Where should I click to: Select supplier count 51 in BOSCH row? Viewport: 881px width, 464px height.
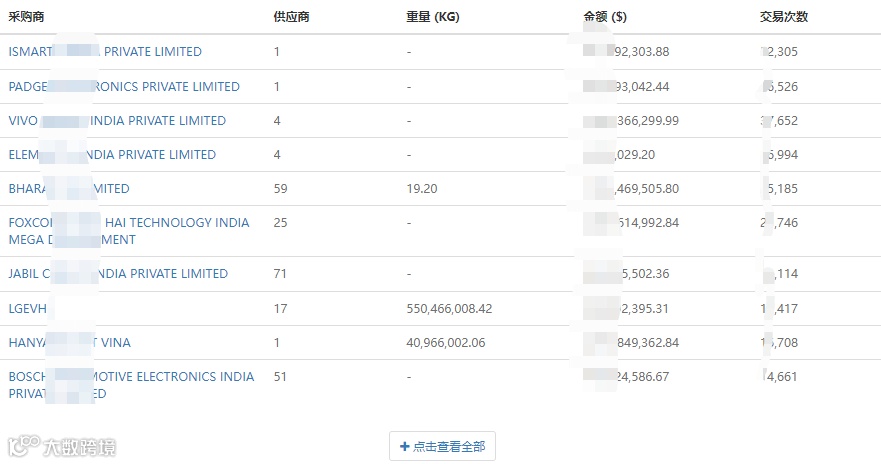(280, 376)
